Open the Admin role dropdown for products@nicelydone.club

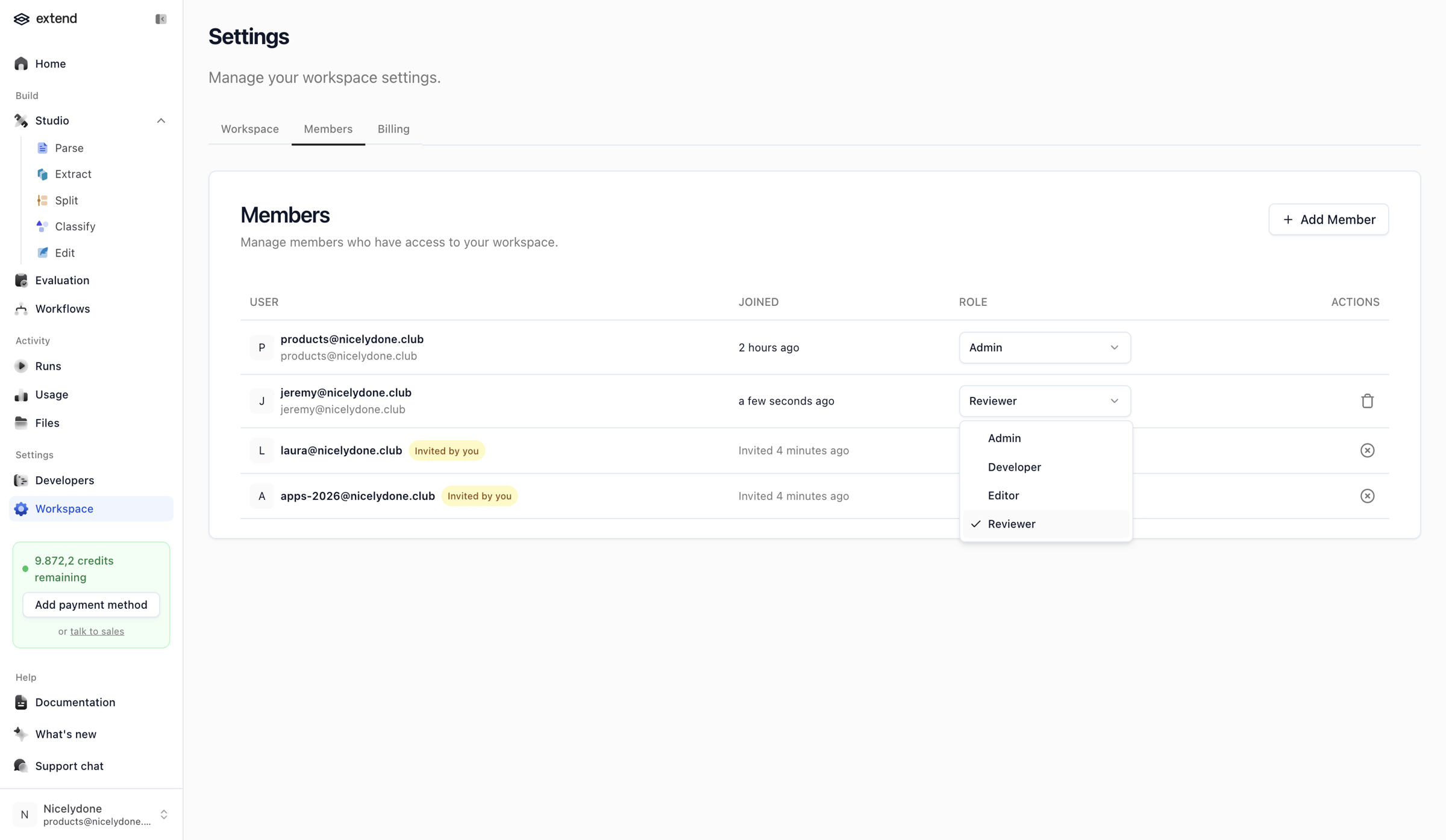(x=1044, y=347)
